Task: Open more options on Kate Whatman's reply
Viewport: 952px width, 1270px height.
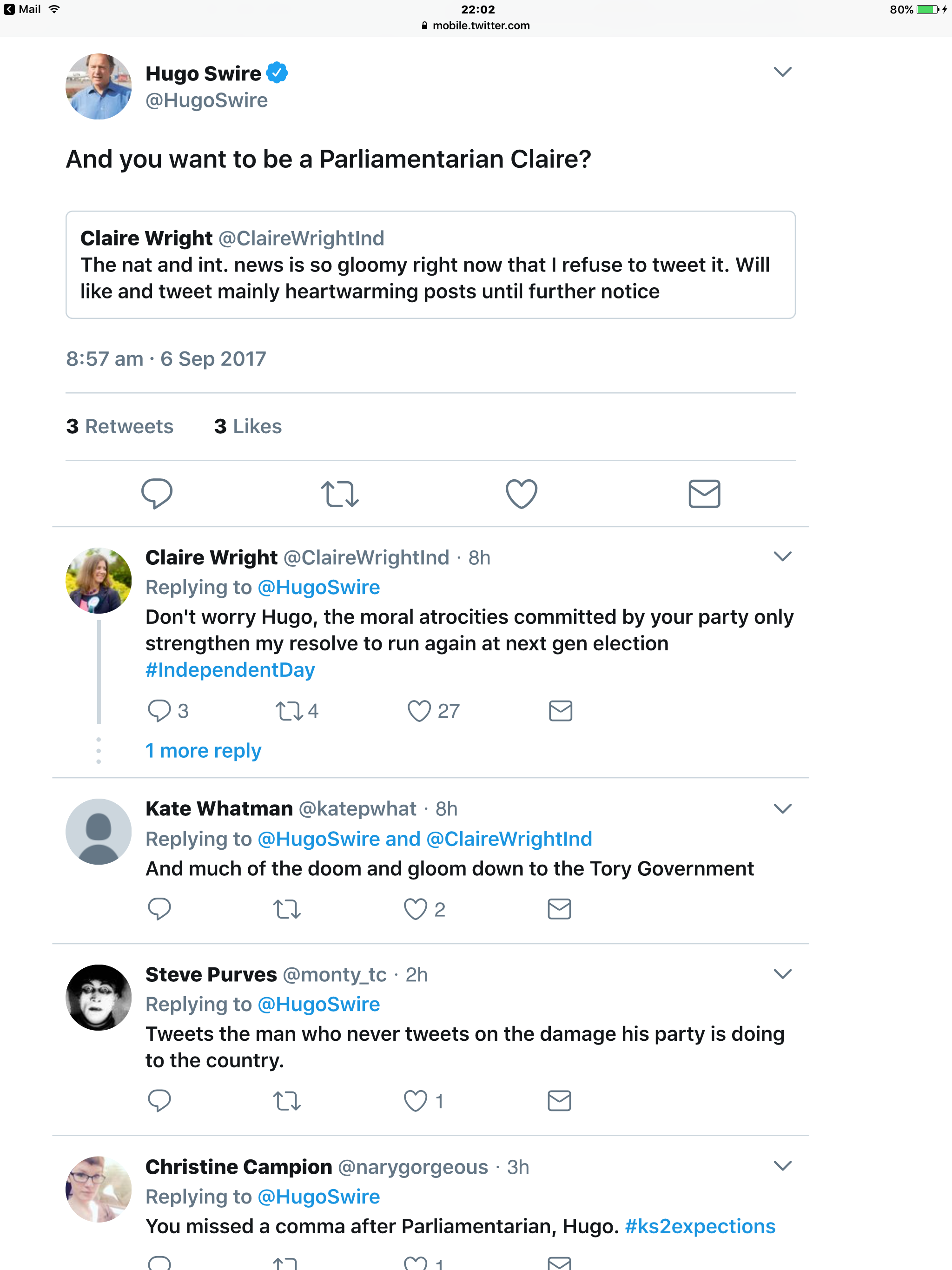Action: 783,808
